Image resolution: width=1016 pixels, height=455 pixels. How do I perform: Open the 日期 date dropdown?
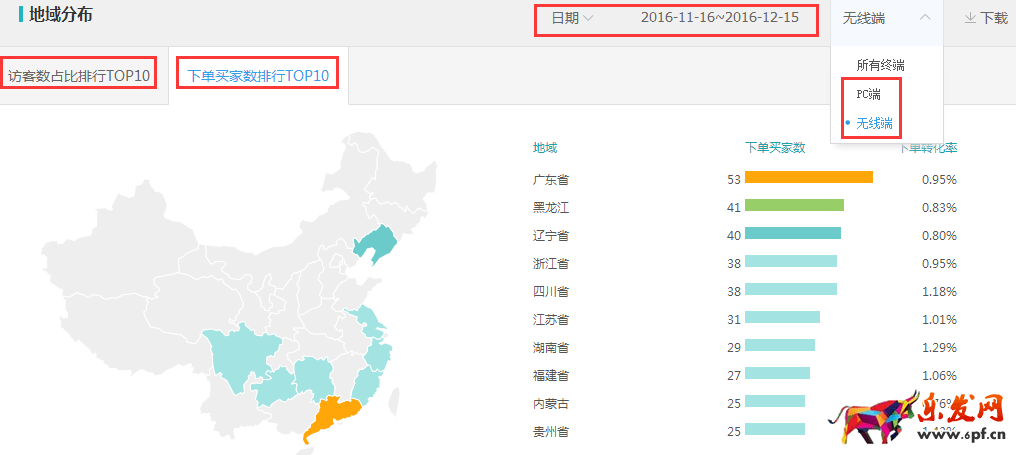click(x=572, y=18)
